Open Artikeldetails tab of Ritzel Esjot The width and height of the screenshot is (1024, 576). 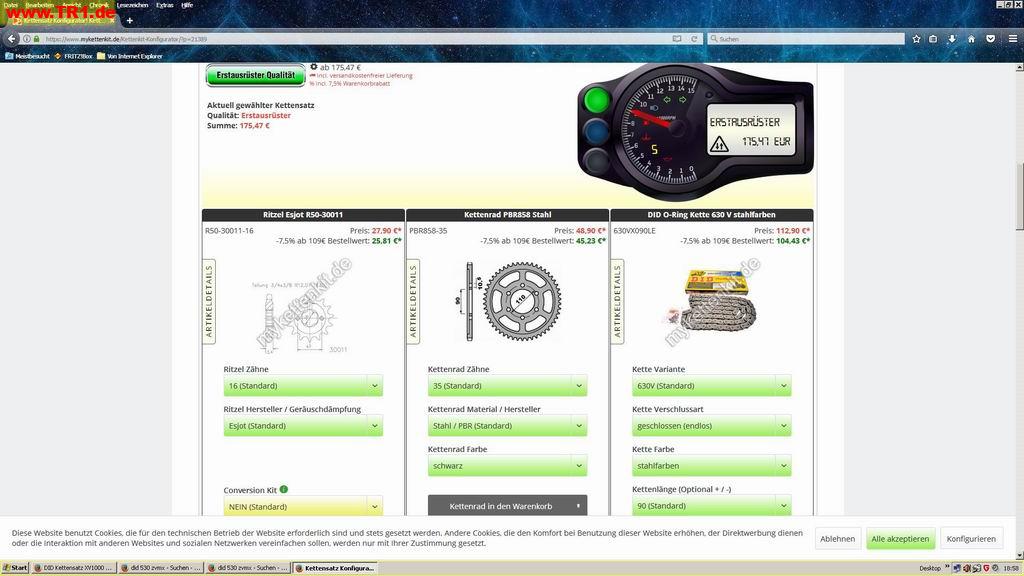click(209, 301)
